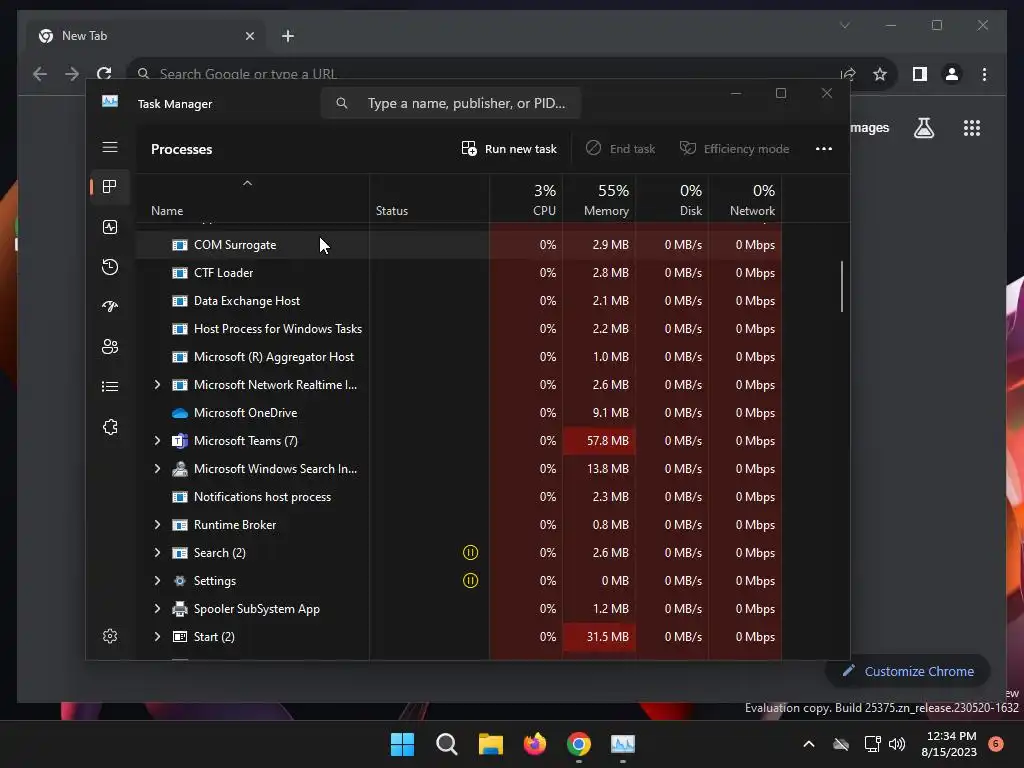Close the New Tab tab in Chrome

click(249, 36)
